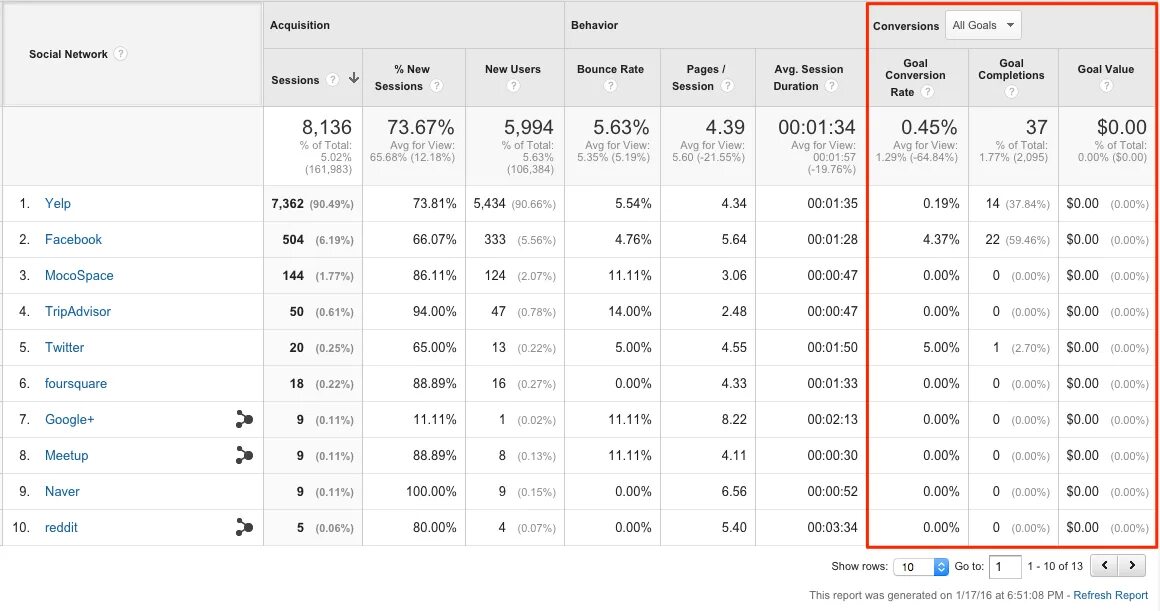1160x611 pixels.
Task: Open help icon for Goal Conversion Rate
Action: (x=927, y=92)
